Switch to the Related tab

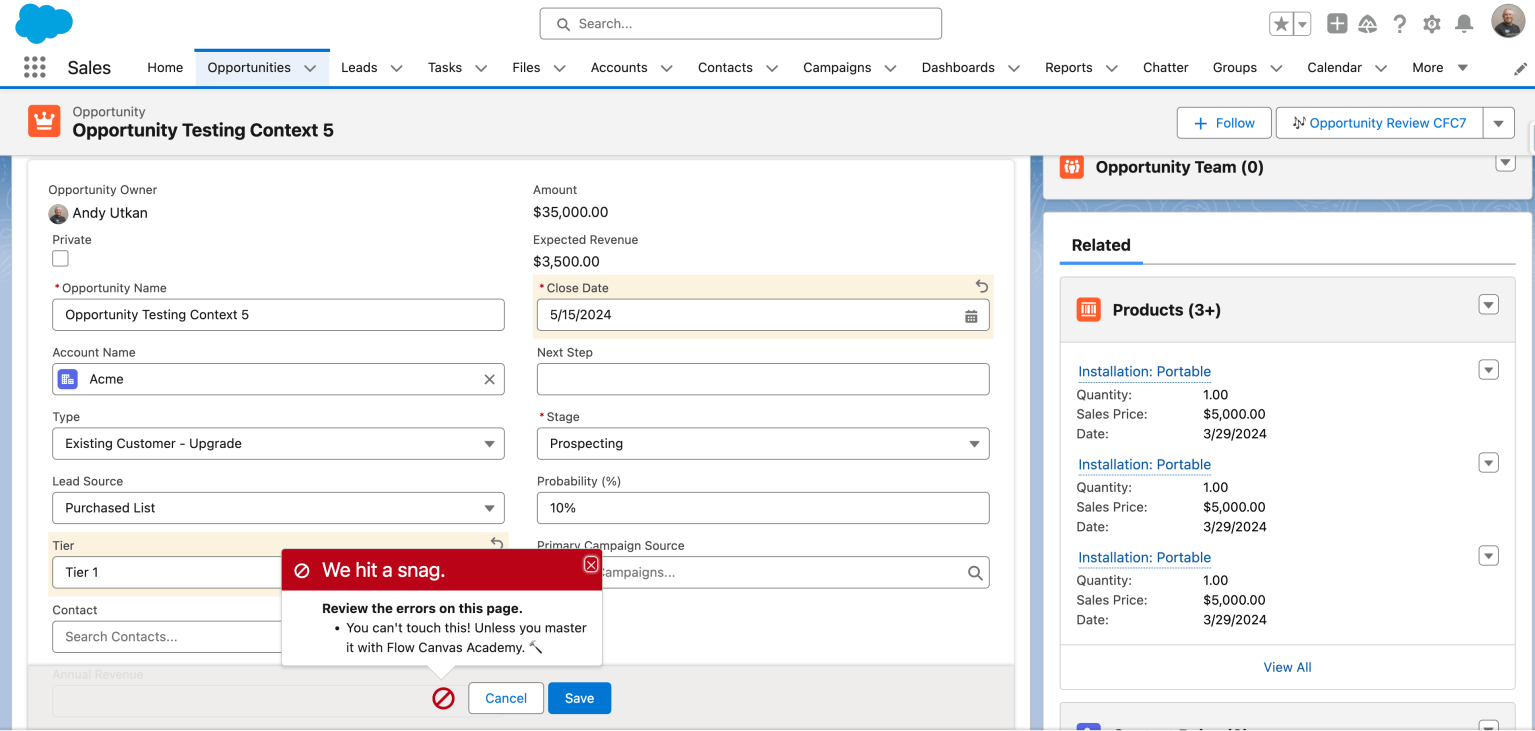1101,245
